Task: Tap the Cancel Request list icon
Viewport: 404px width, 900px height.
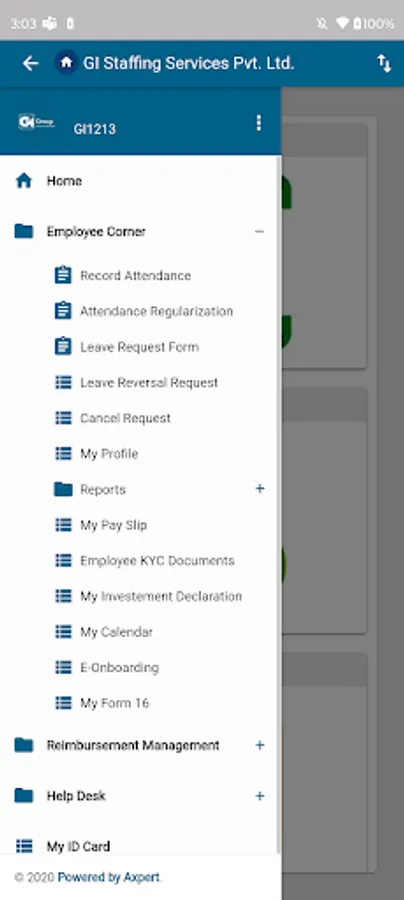Action: pyautogui.click(x=63, y=418)
